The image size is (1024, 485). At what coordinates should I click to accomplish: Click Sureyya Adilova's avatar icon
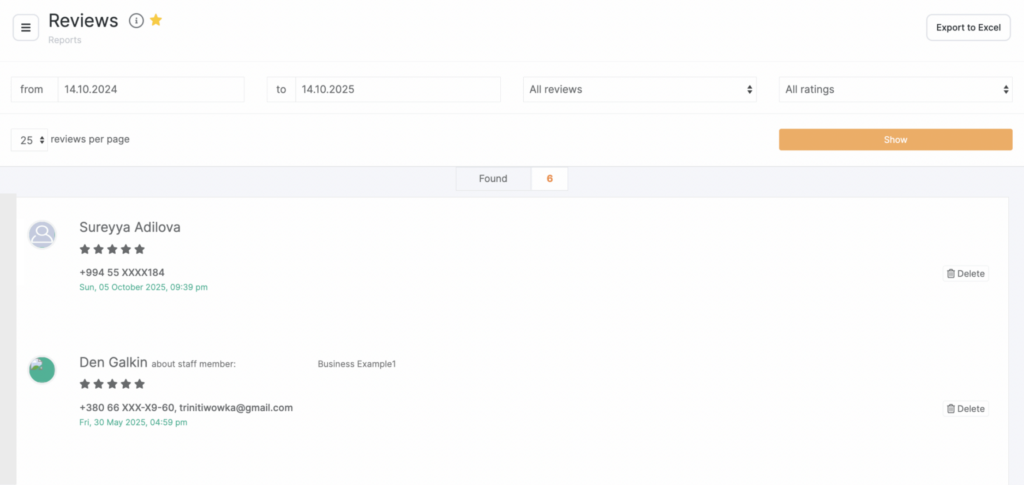[42, 235]
